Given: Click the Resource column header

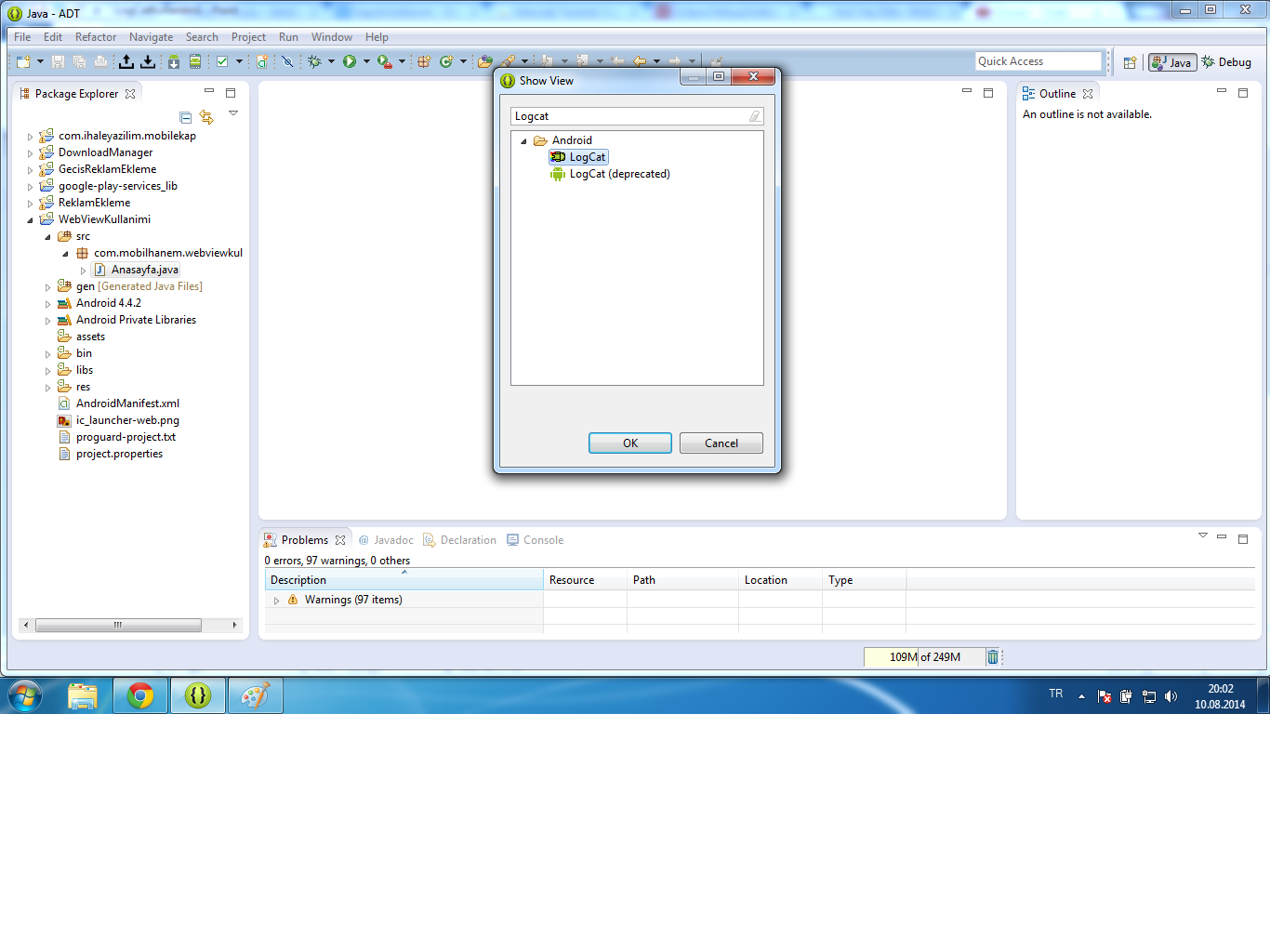Looking at the screenshot, I should (585, 580).
